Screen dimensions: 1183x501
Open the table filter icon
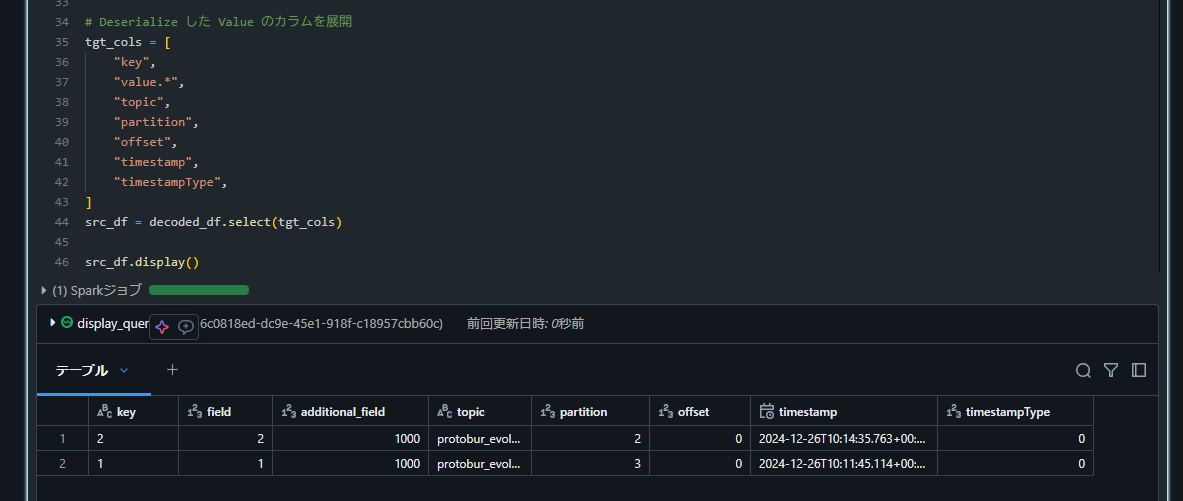[1111, 370]
